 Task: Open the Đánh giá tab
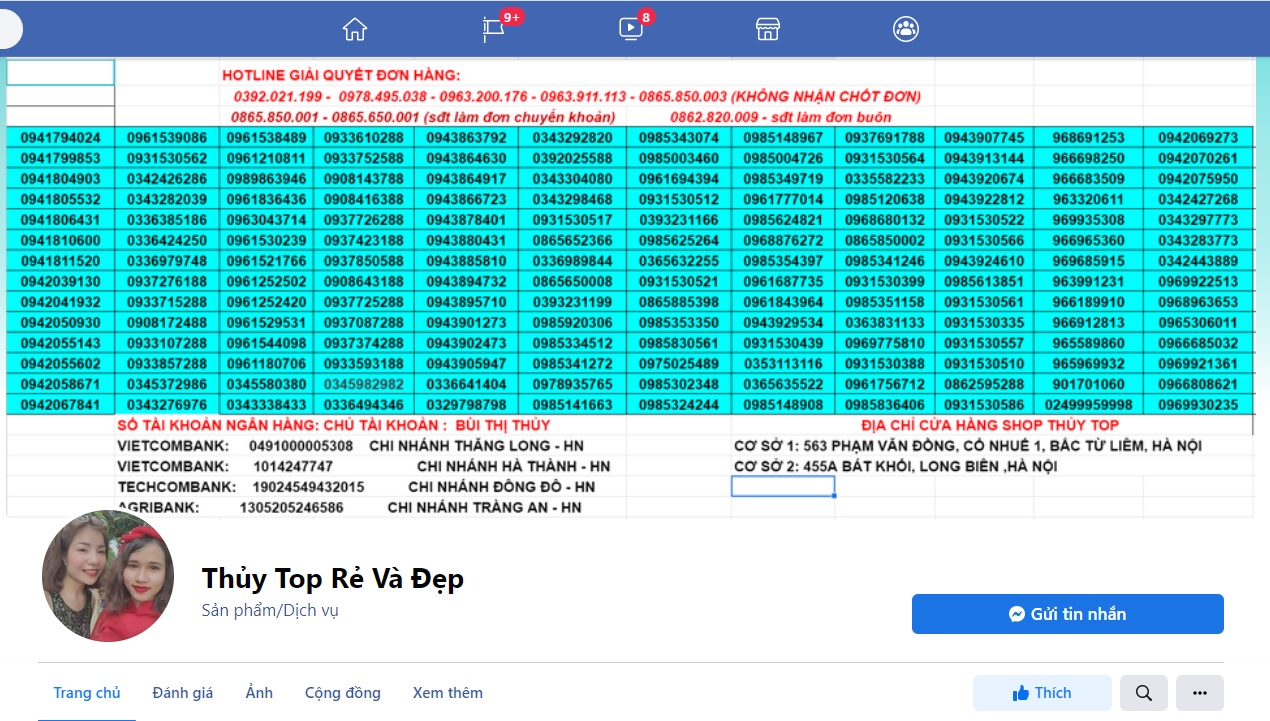(x=183, y=693)
